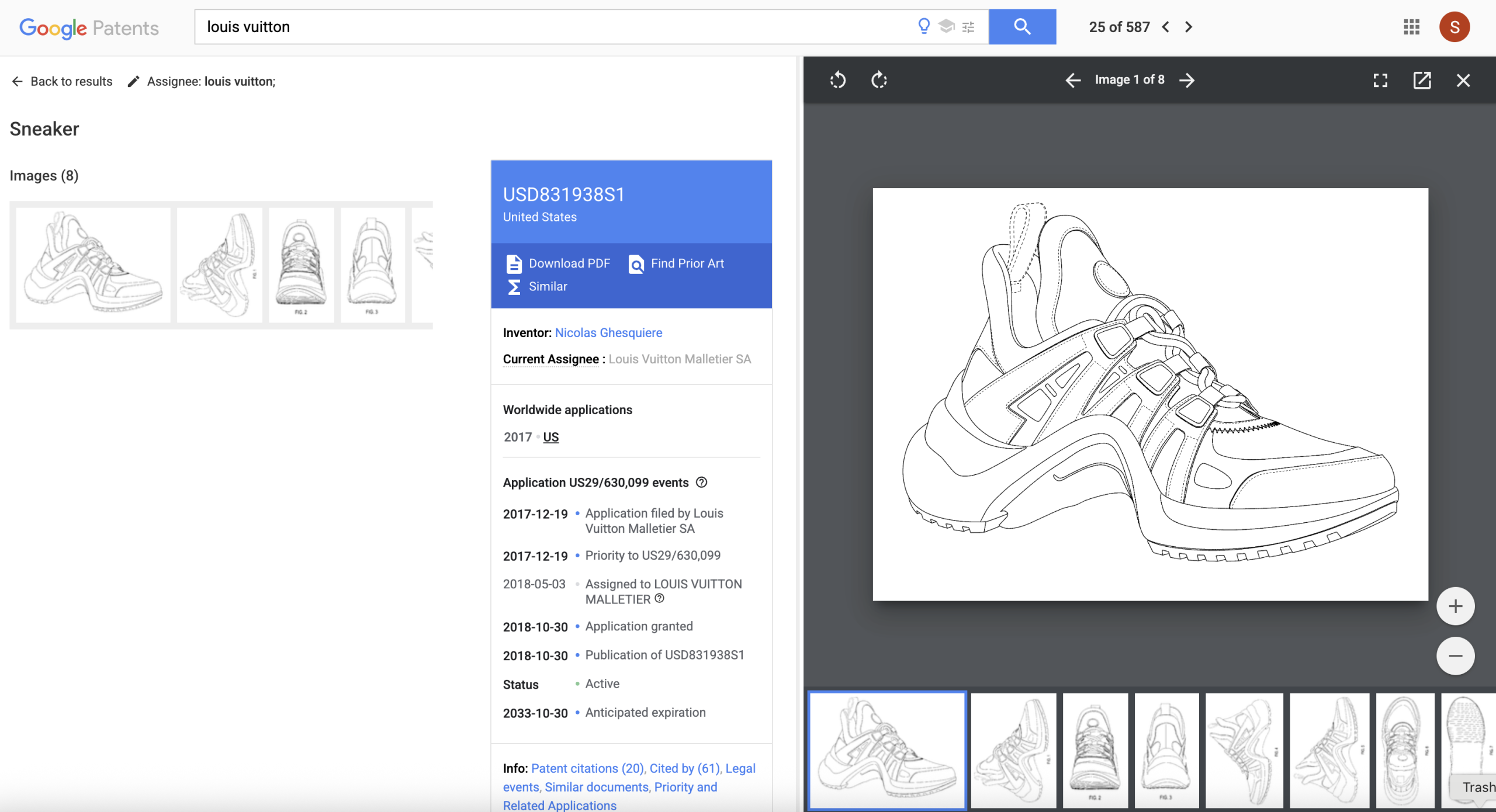The width and height of the screenshot is (1496, 812).
Task: Click Find Prior Art
Action: [676, 263]
